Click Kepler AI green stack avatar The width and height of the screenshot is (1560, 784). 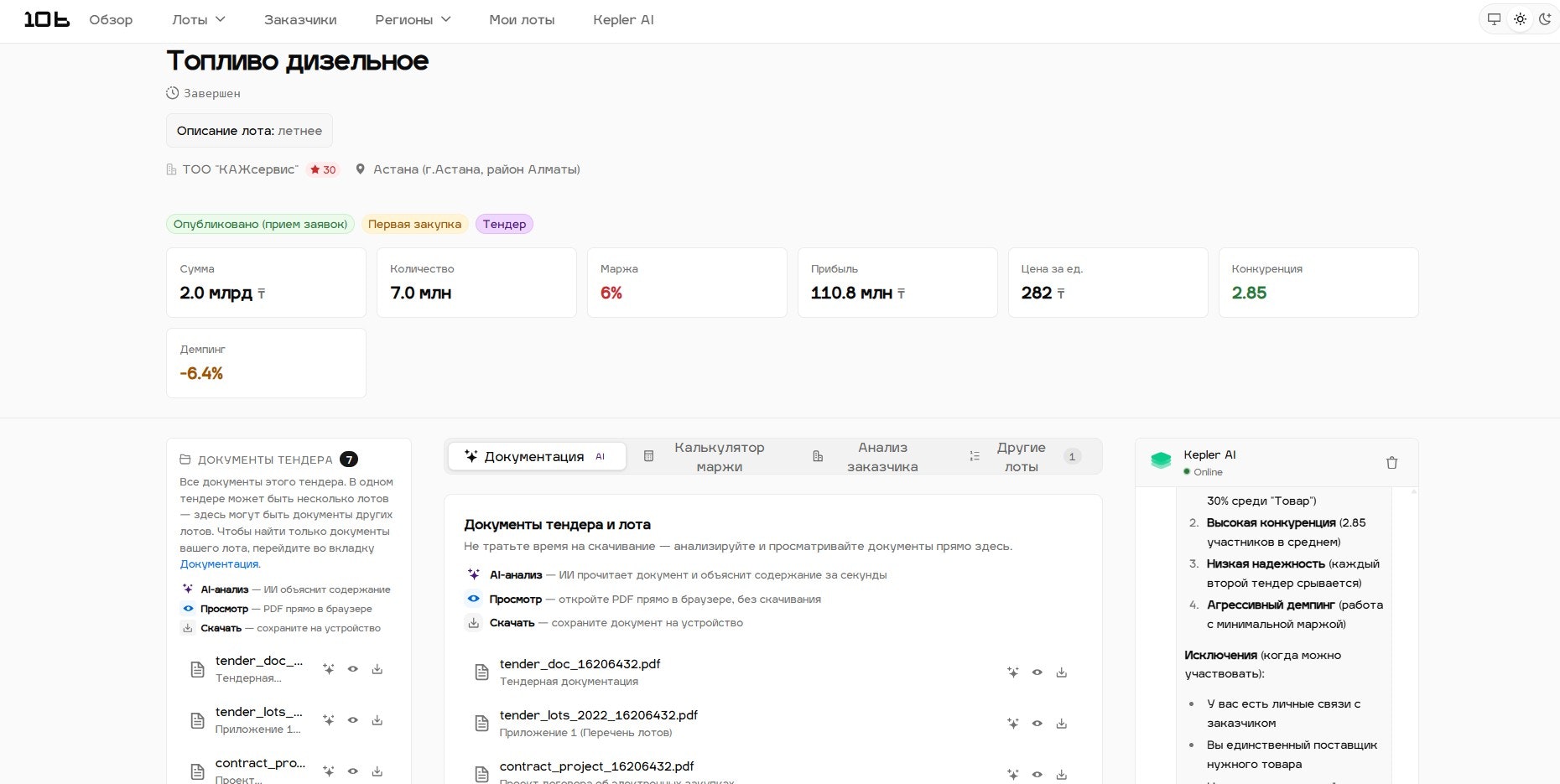1161,461
